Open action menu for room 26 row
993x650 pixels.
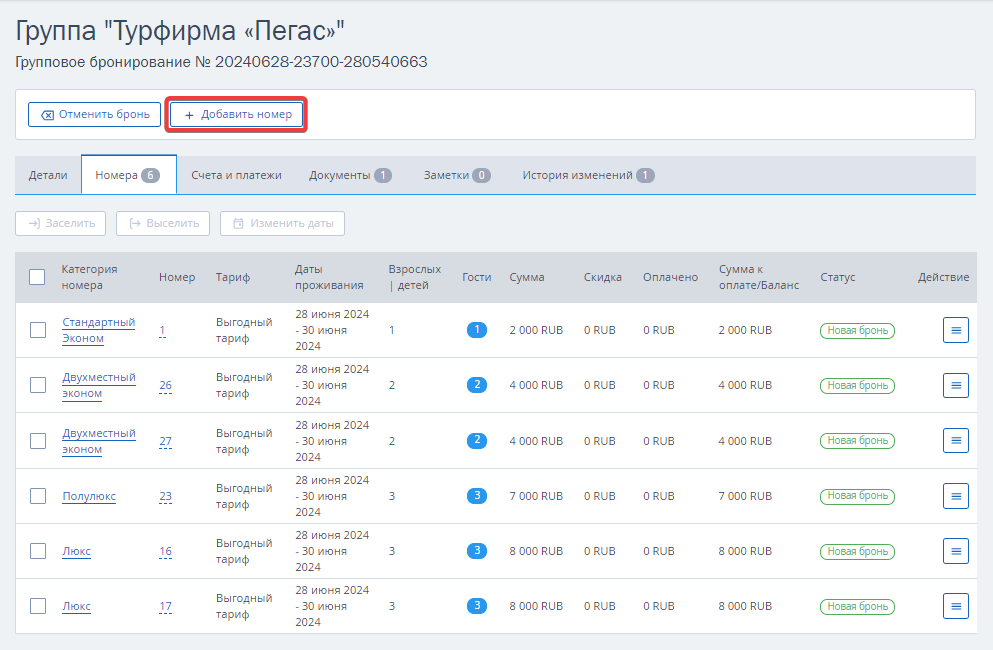coord(956,385)
